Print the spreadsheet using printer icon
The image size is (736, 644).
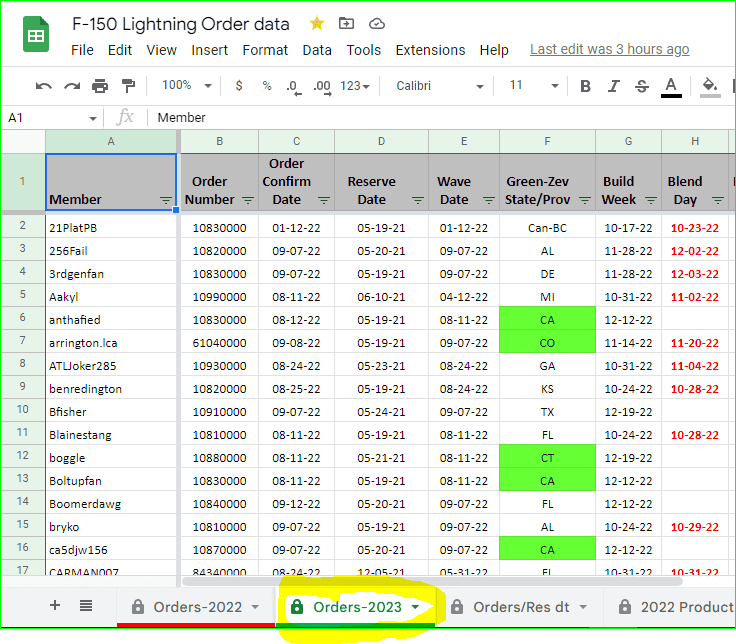click(100, 86)
